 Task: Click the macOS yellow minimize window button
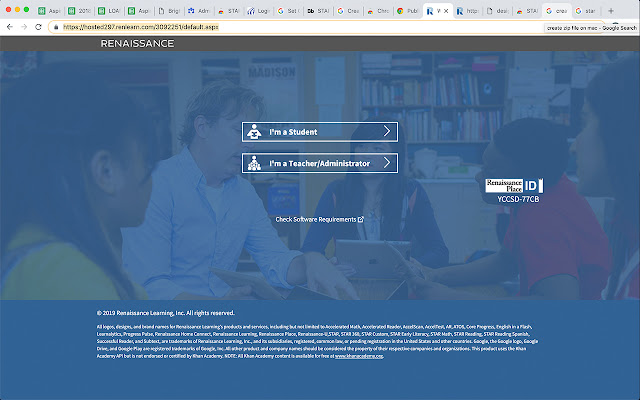(17, 9)
